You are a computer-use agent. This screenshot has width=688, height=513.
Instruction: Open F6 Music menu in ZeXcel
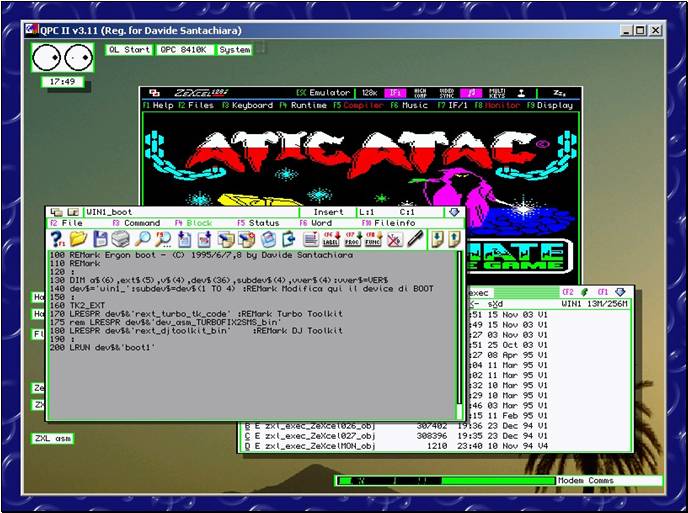(x=409, y=105)
